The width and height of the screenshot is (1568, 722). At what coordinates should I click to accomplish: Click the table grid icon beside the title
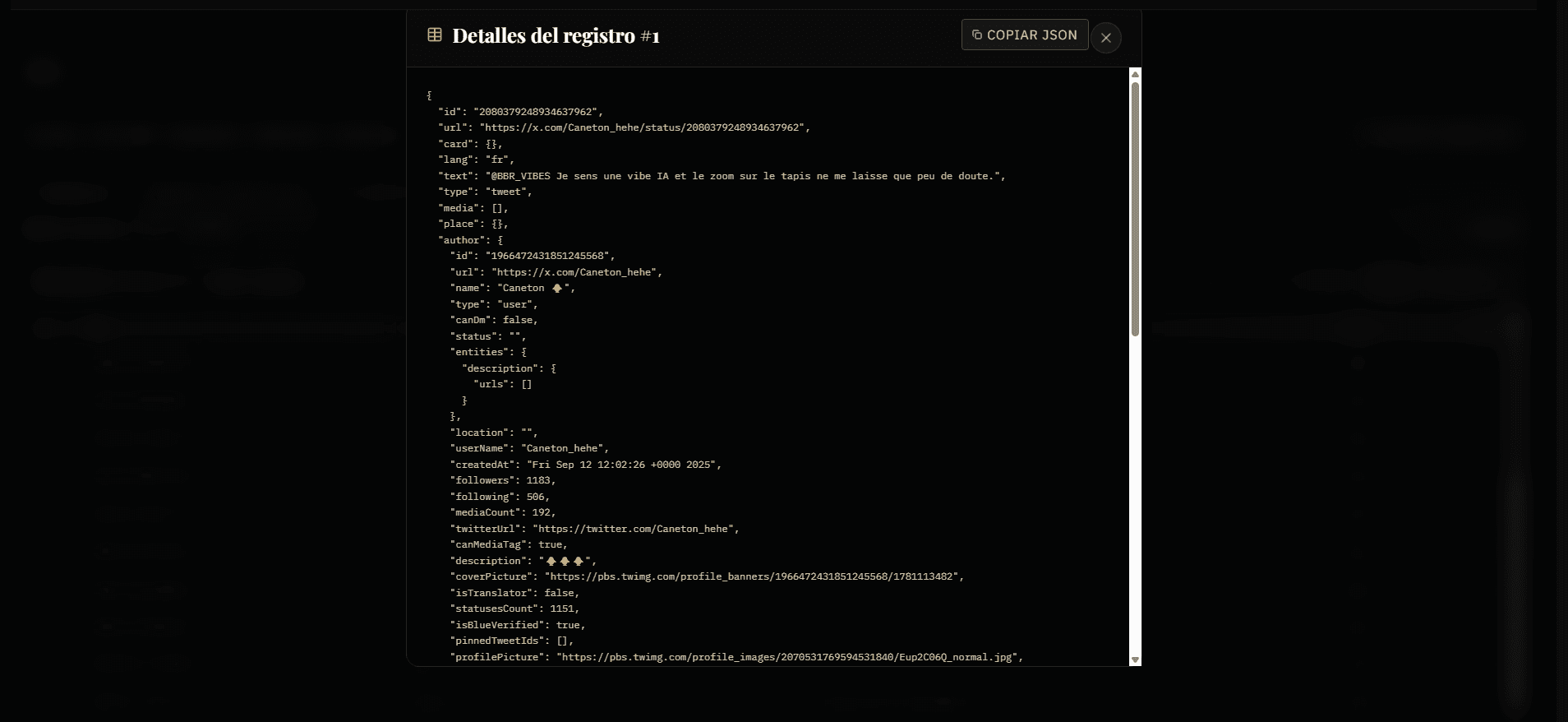coord(435,35)
